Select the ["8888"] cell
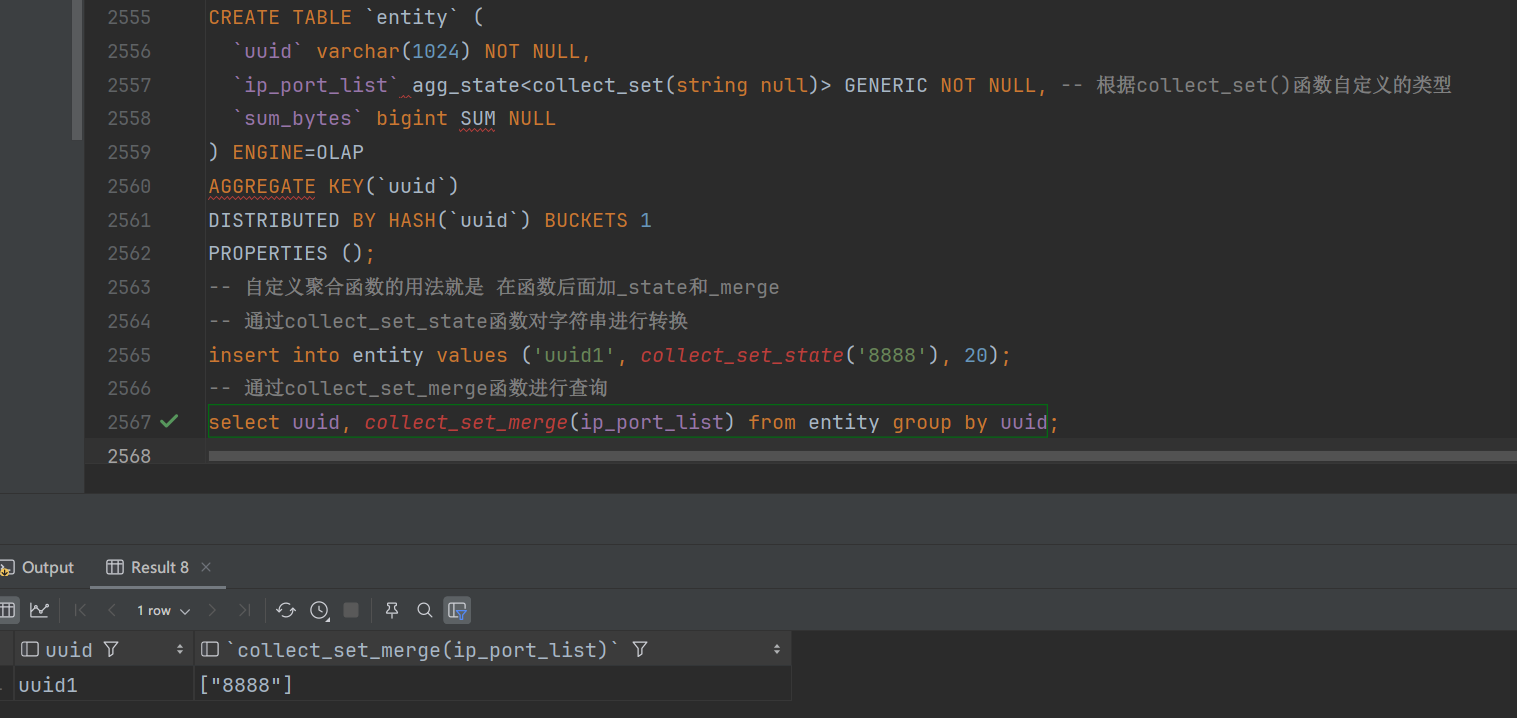 coord(493,685)
